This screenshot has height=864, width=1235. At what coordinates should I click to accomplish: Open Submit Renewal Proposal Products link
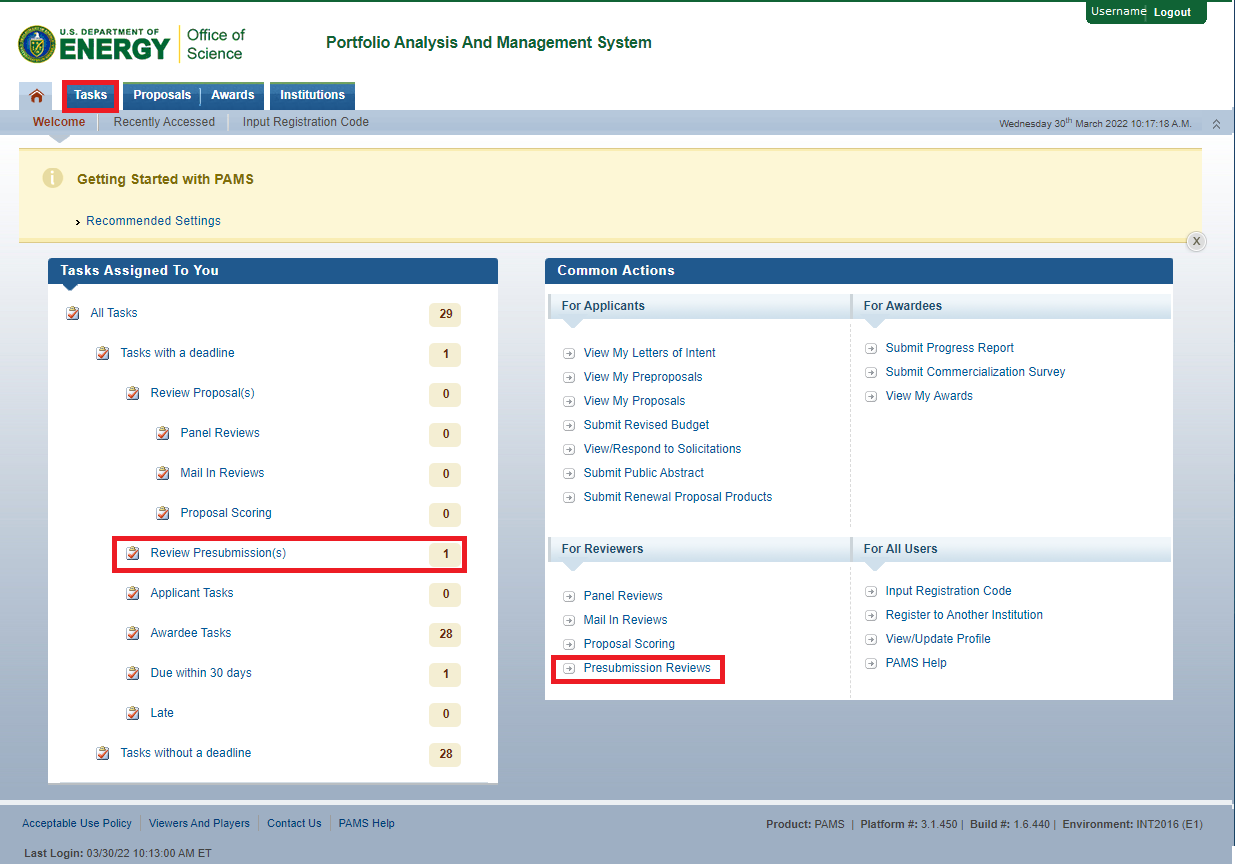pyautogui.click(x=678, y=497)
